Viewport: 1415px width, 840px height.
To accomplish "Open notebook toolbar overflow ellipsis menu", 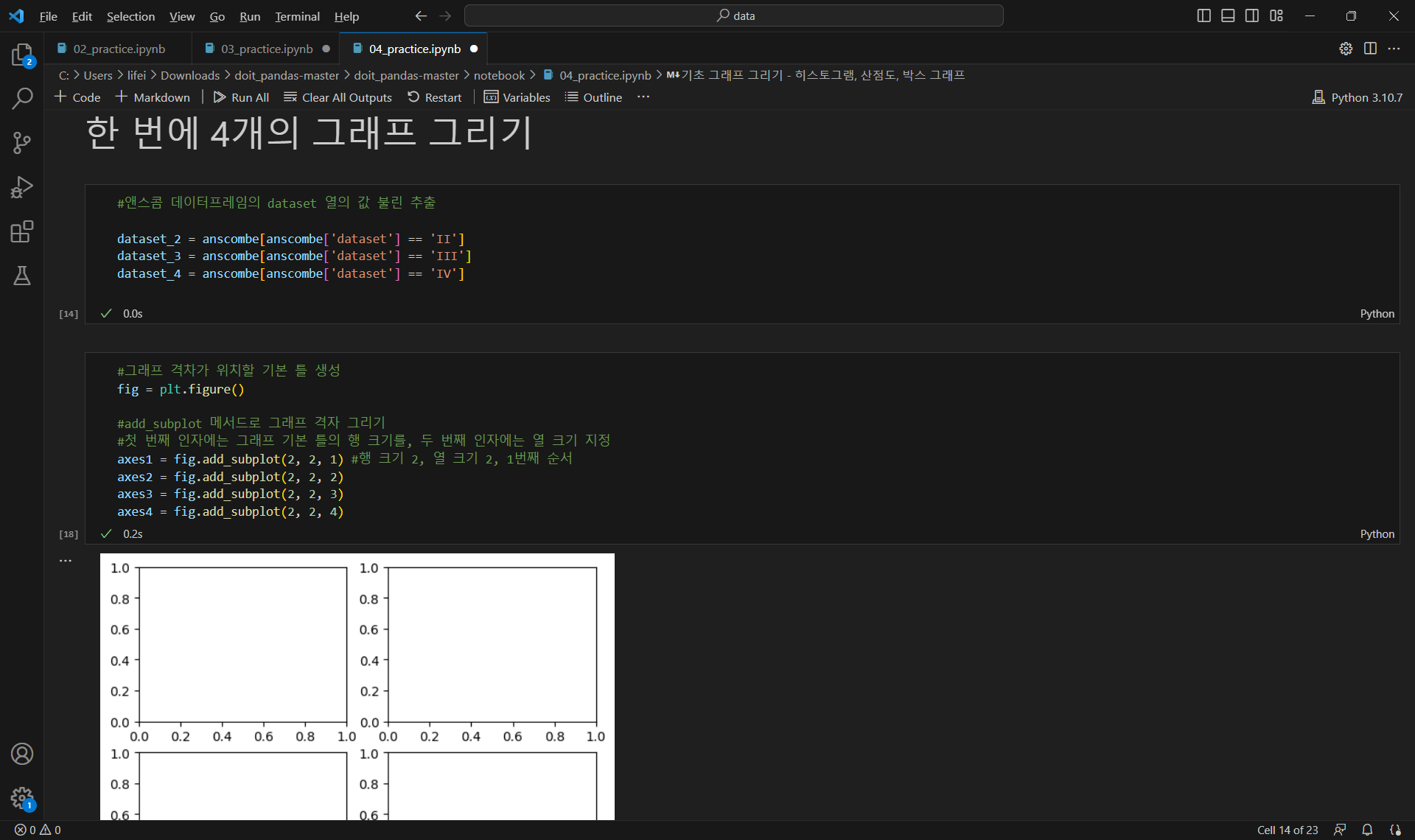I will pos(643,97).
